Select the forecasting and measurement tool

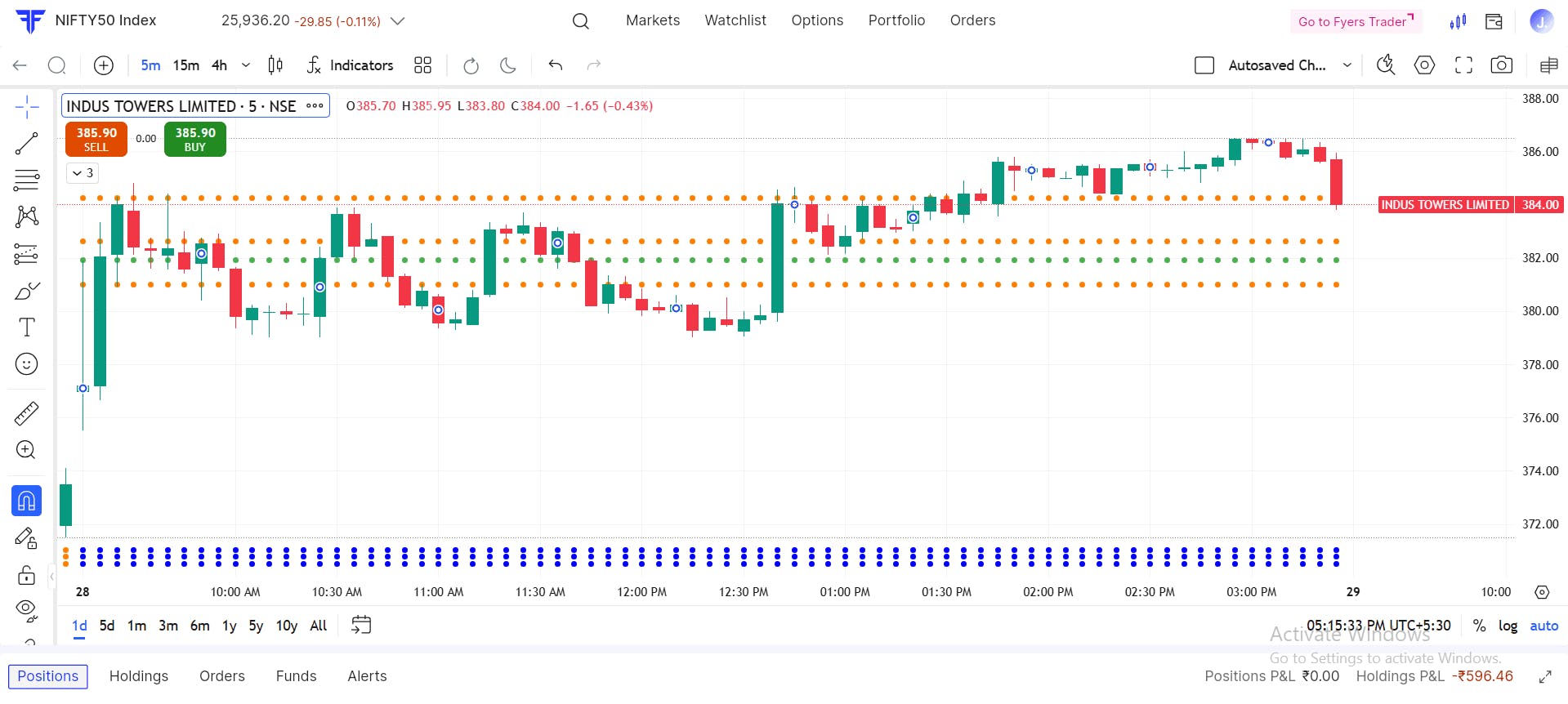[27, 254]
